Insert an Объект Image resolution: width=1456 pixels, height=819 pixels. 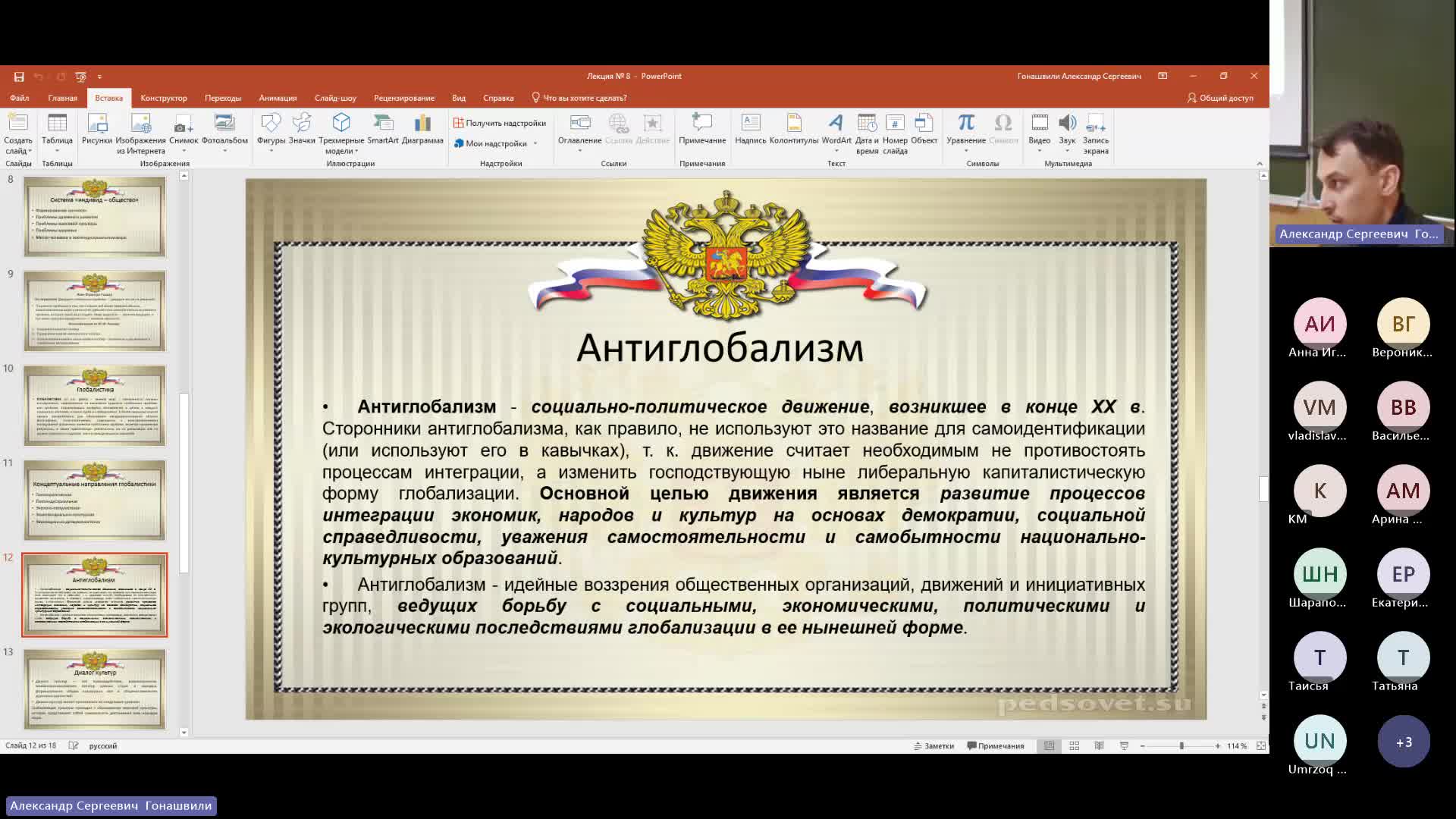tap(924, 129)
